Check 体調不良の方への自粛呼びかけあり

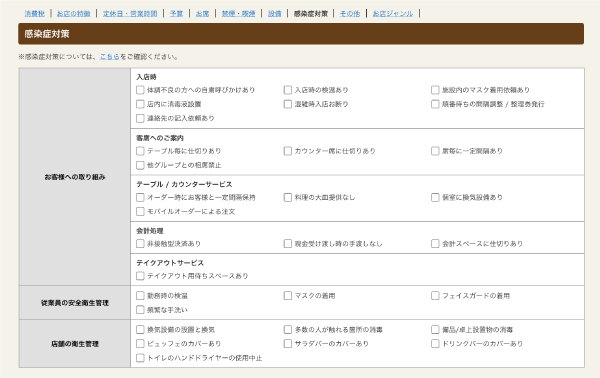140,90
